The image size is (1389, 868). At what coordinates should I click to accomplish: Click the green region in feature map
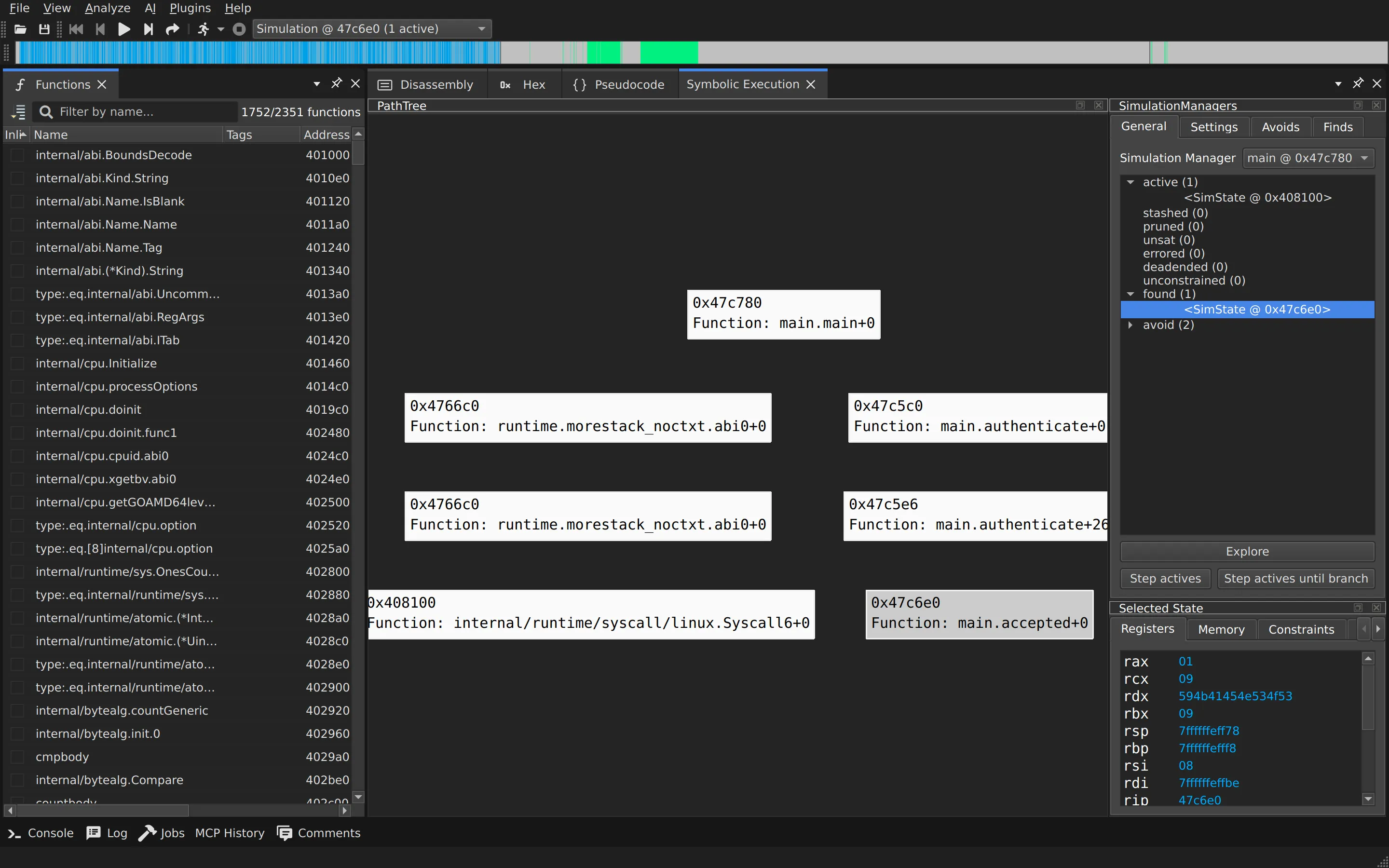[x=668, y=52]
